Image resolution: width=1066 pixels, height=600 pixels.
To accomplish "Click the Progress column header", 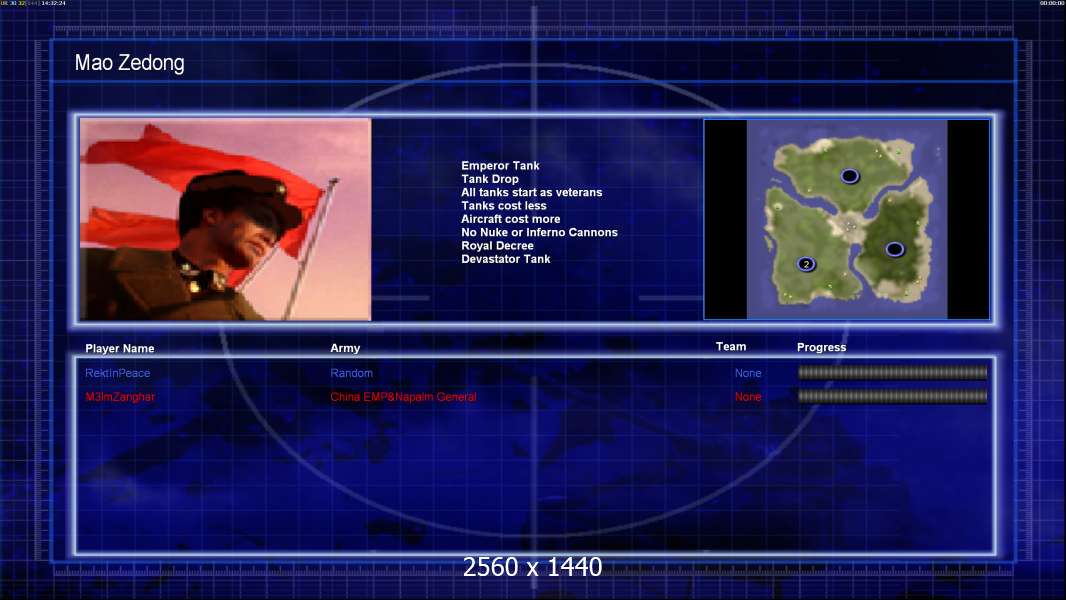I will (821, 347).
